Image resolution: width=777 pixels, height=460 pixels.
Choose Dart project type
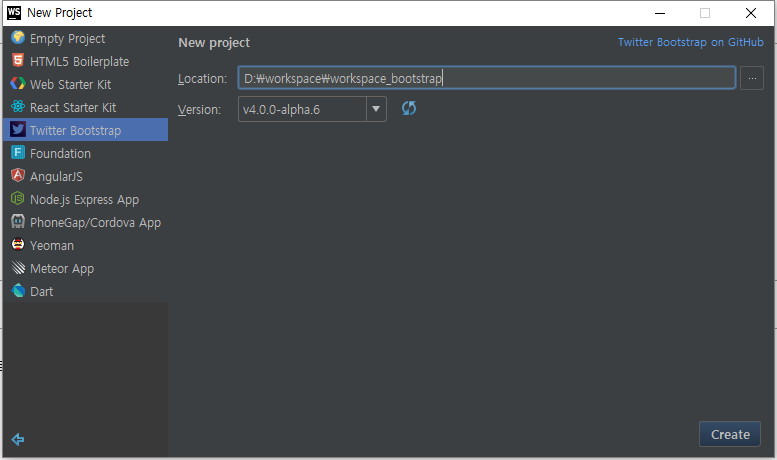tap(85, 291)
